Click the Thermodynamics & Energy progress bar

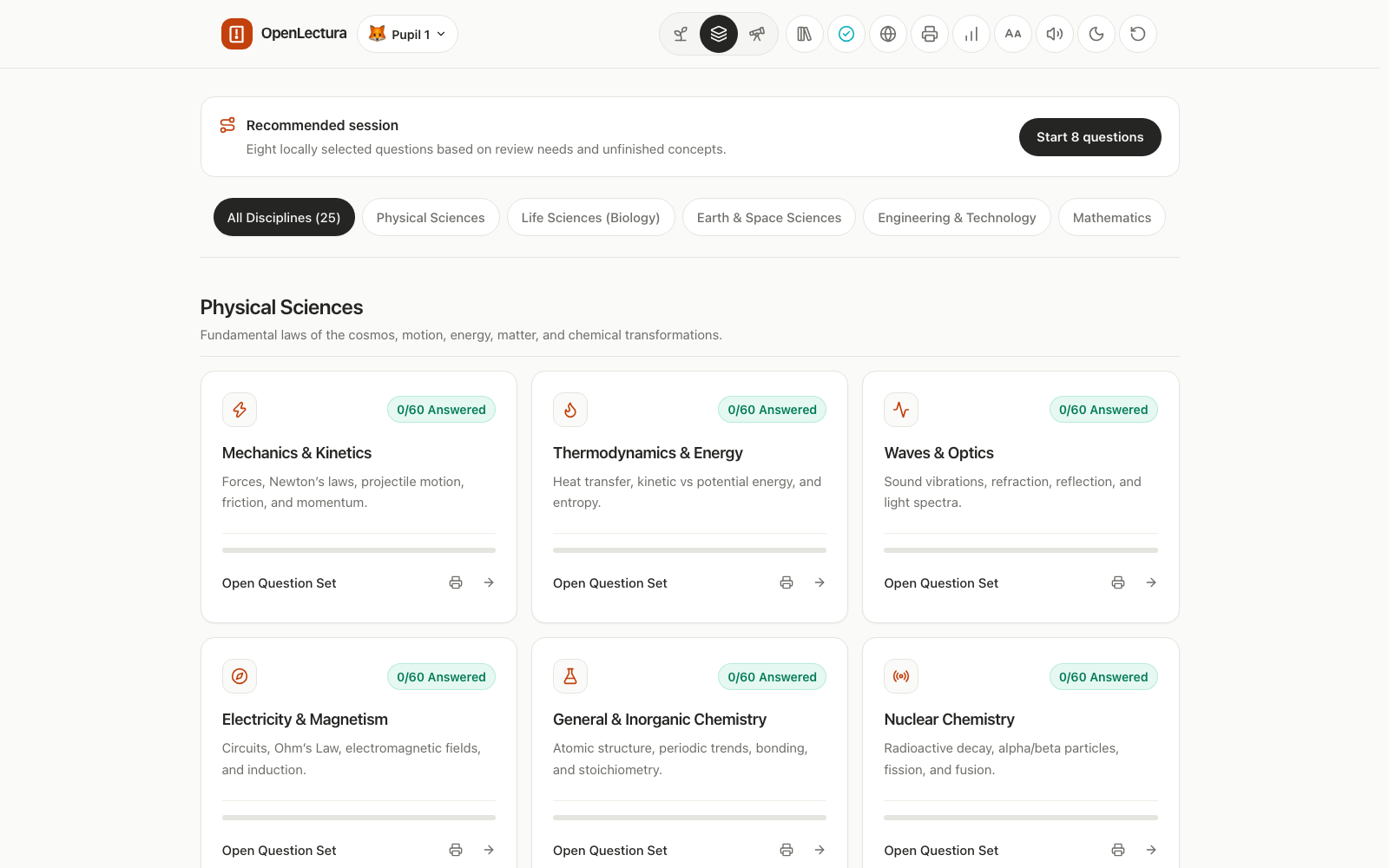[x=689, y=550]
